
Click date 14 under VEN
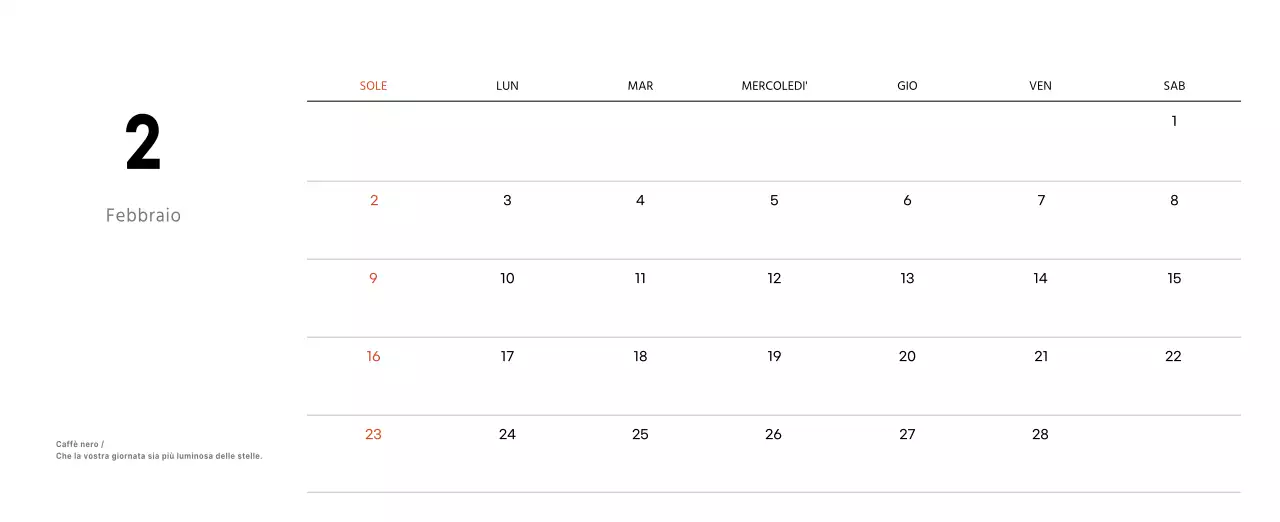point(1040,278)
